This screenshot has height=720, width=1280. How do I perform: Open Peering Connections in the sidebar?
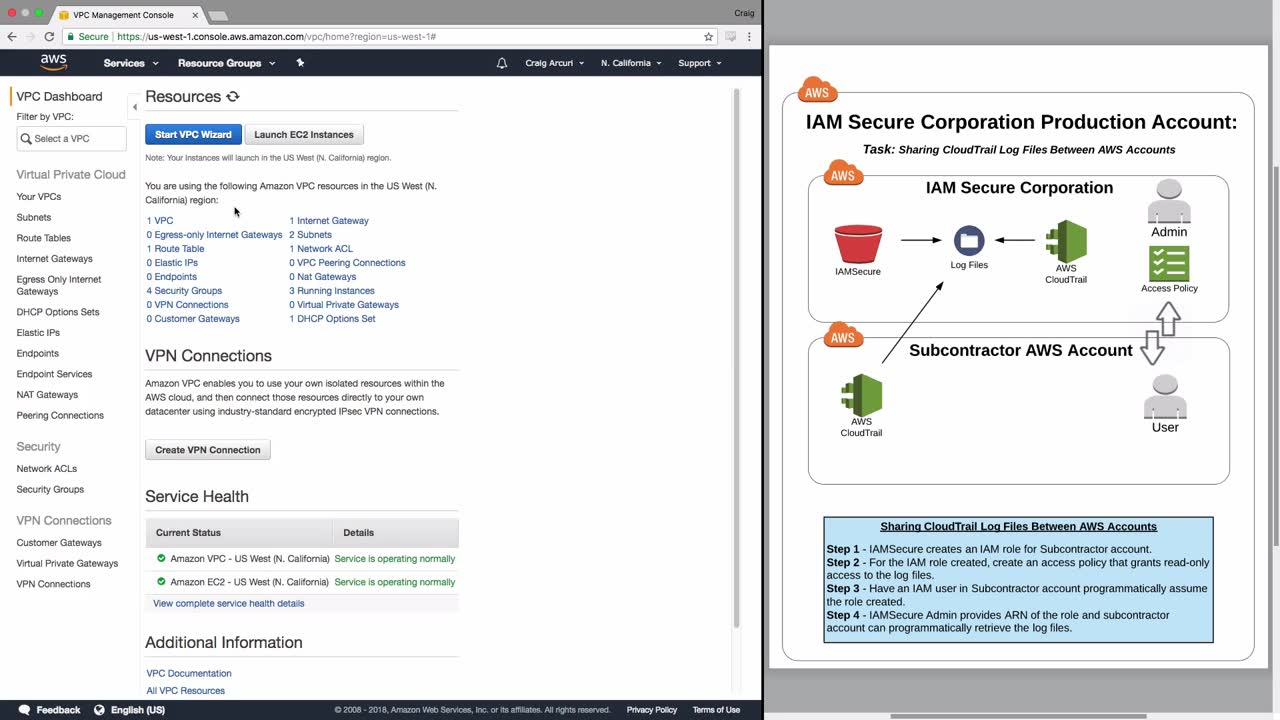[60, 416]
